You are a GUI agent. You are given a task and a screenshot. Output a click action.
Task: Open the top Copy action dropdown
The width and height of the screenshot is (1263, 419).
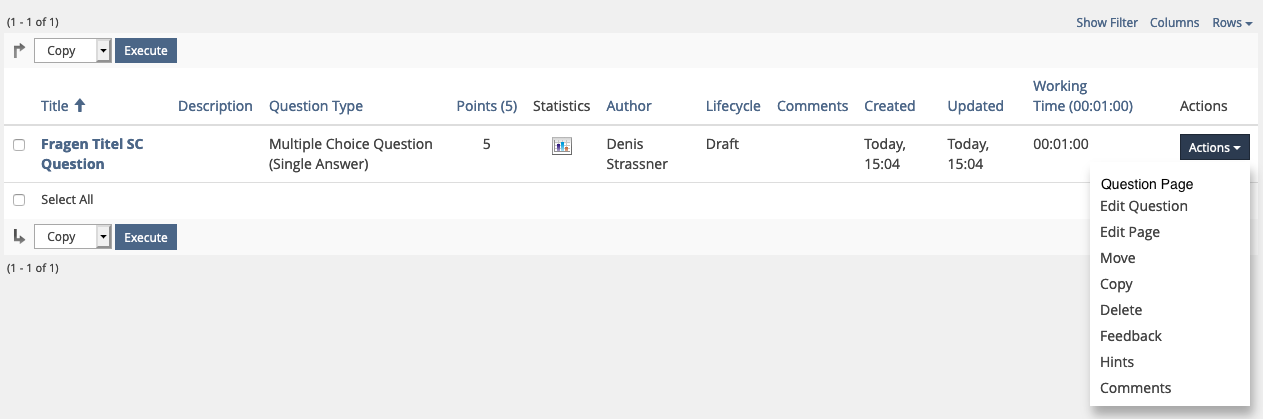point(73,51)
